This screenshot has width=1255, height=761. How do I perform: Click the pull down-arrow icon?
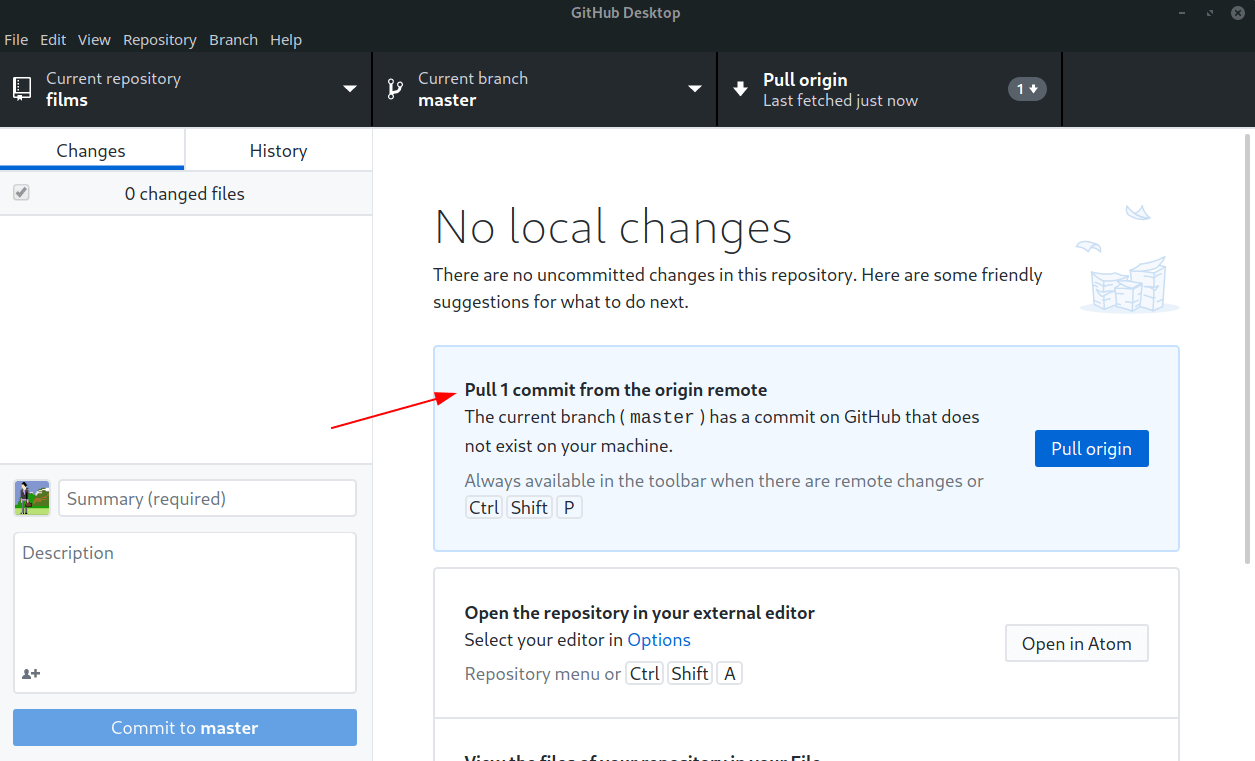coord(740,89)
